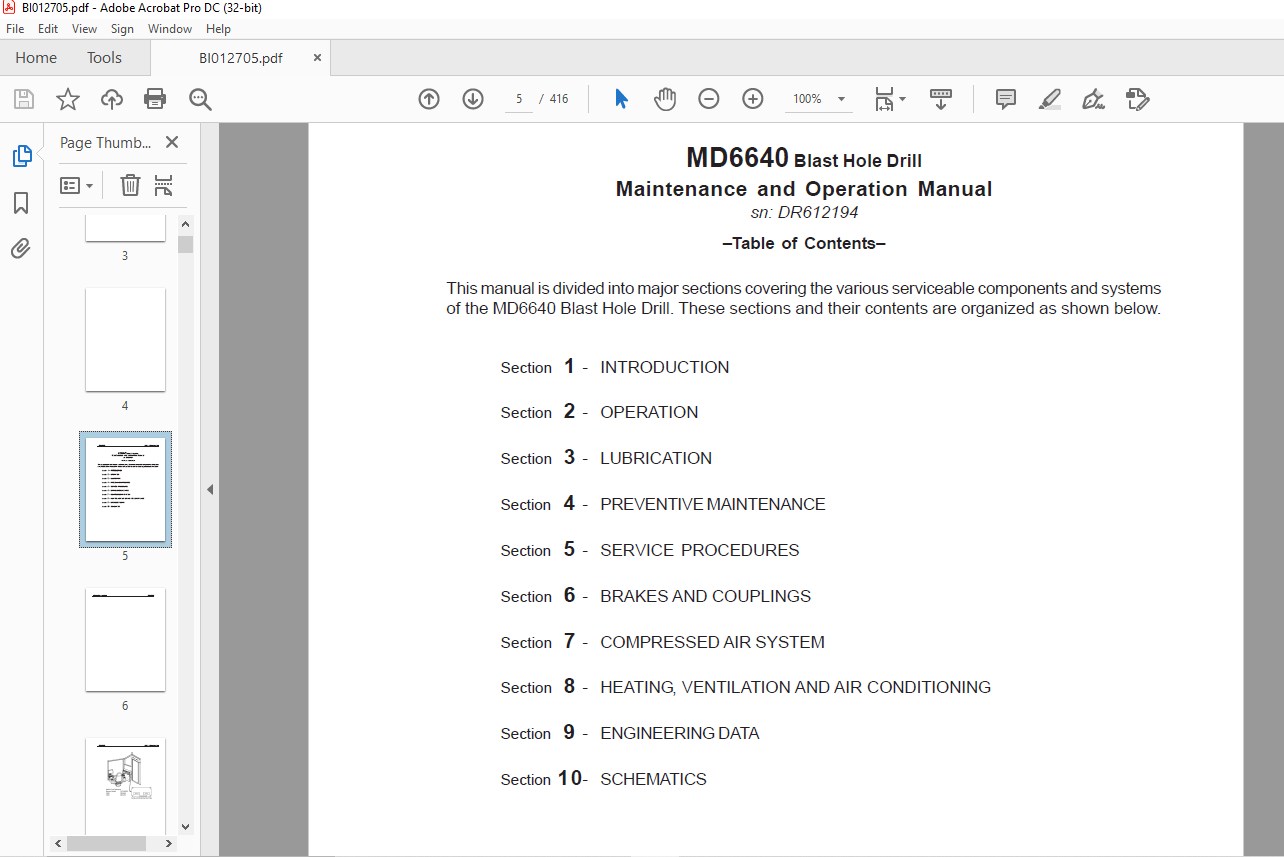Select page 6 thumbnail
1284x857 pixels.
pyautogui.click(x=125, y=640)
